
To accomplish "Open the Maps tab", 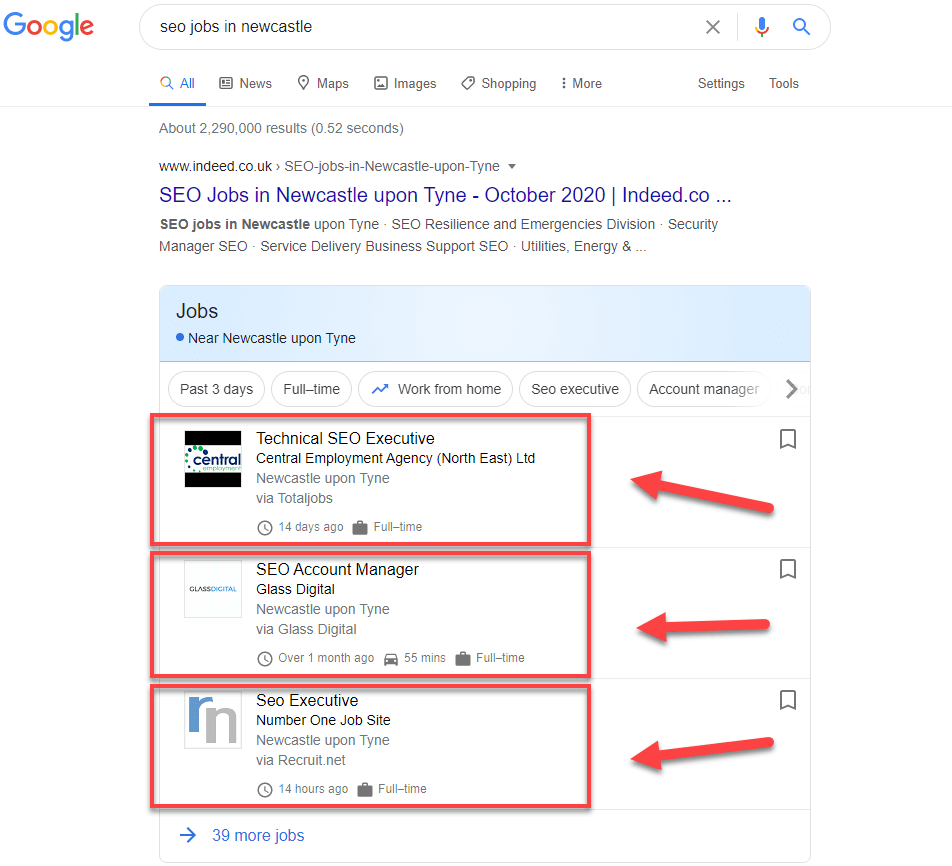I will click(323, 83).
